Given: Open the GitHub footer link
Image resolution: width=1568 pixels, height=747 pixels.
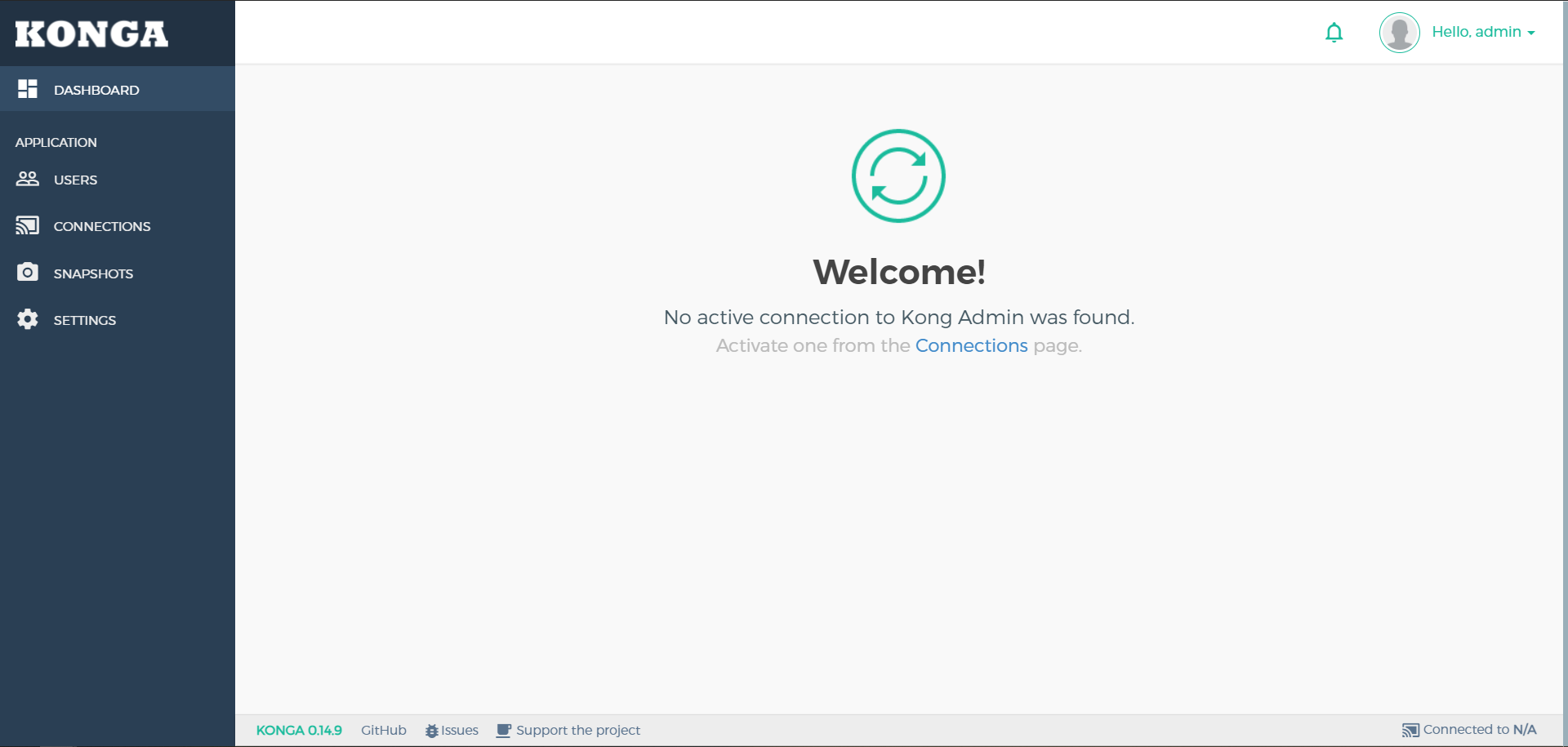Looking at the screenshot, I should coord(384,730).
